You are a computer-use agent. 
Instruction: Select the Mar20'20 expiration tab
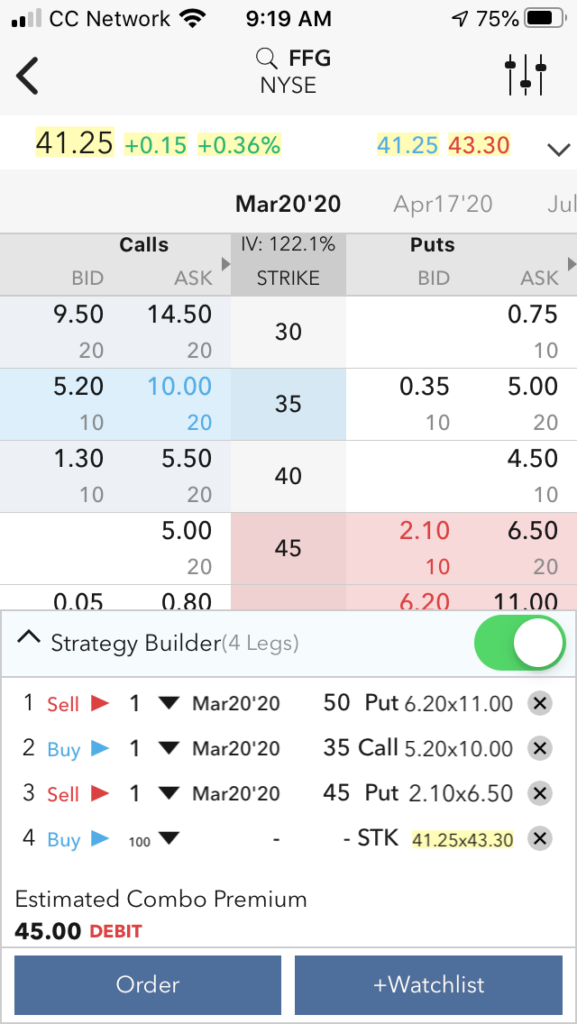point(288,204)
